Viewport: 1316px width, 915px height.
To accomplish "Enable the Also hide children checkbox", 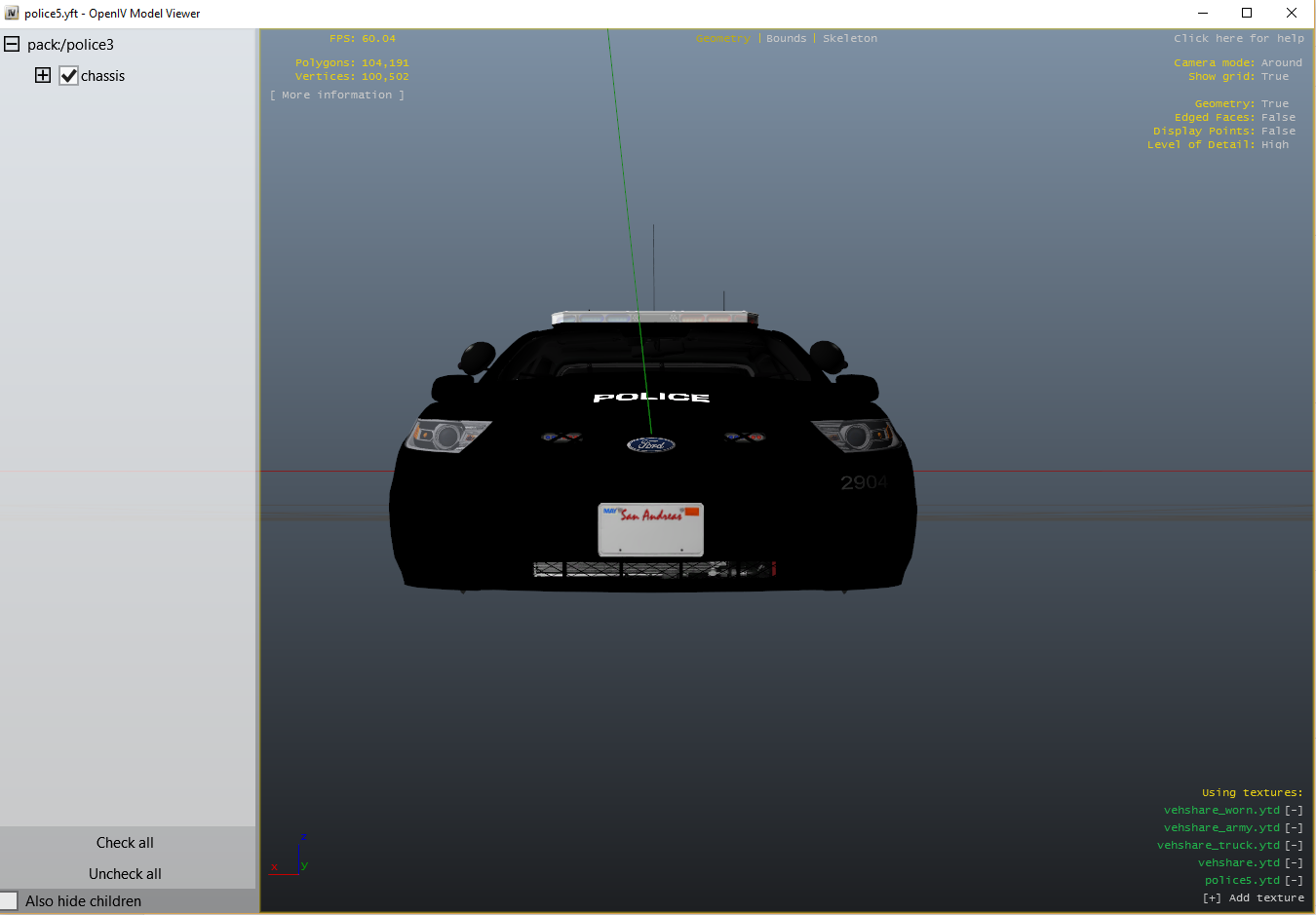I will tap(10, 901).
